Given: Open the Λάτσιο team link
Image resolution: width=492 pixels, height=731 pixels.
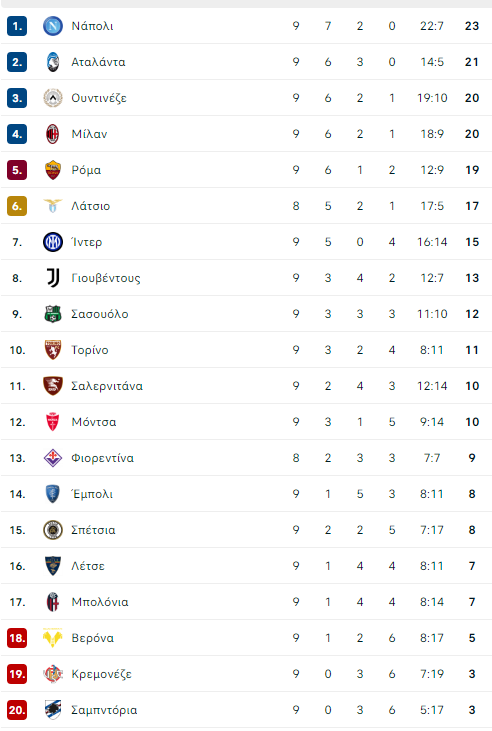Looking at the screenshot, I should pyautogui.click(x=90, y=206).
